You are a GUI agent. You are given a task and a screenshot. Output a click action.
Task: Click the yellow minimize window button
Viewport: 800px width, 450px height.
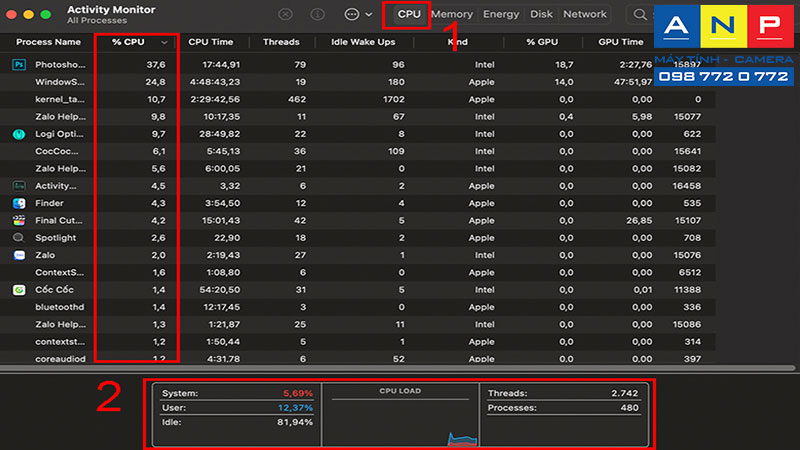click(29, 14)
